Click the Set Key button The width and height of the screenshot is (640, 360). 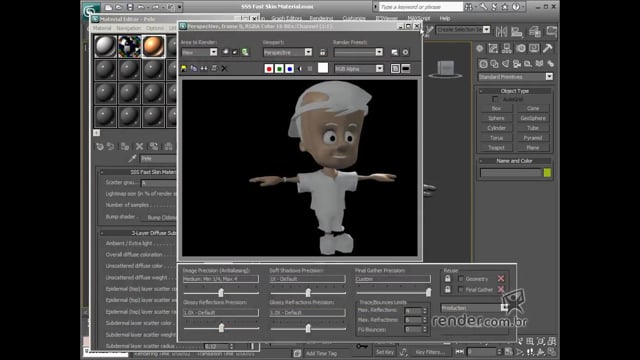click(x=384, y=352)
